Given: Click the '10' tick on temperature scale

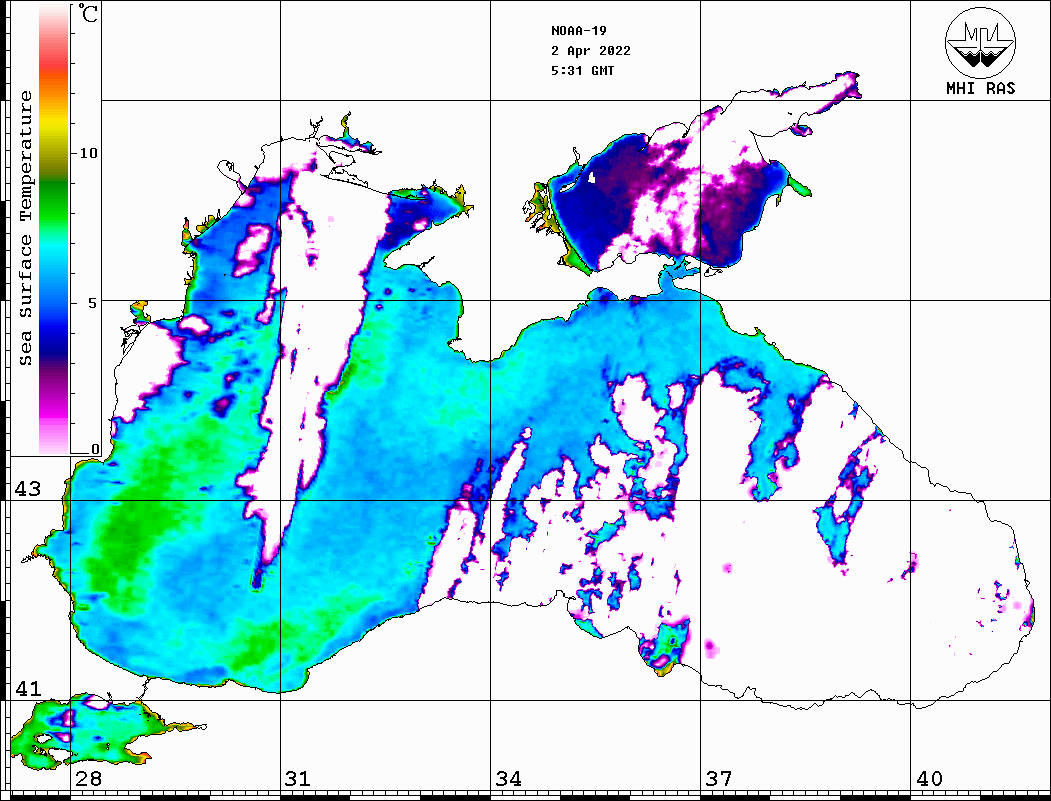Looking at the screenshot, I should [x=88, y=153].
